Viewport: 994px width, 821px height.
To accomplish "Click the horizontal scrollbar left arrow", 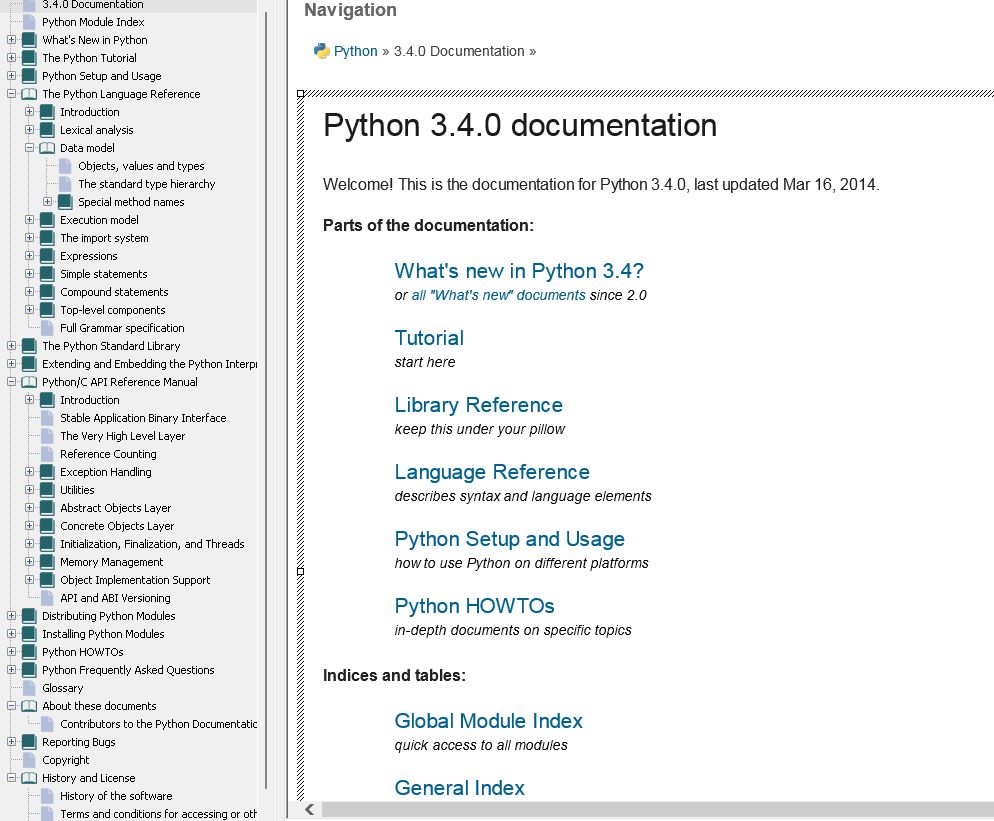I will (309, 810).
